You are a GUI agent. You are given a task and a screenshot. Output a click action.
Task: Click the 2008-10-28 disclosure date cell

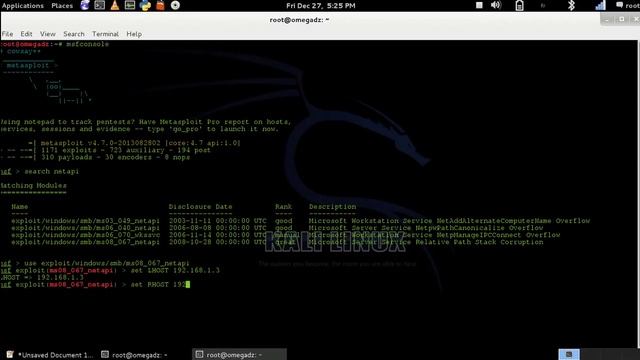coord(218,242)
